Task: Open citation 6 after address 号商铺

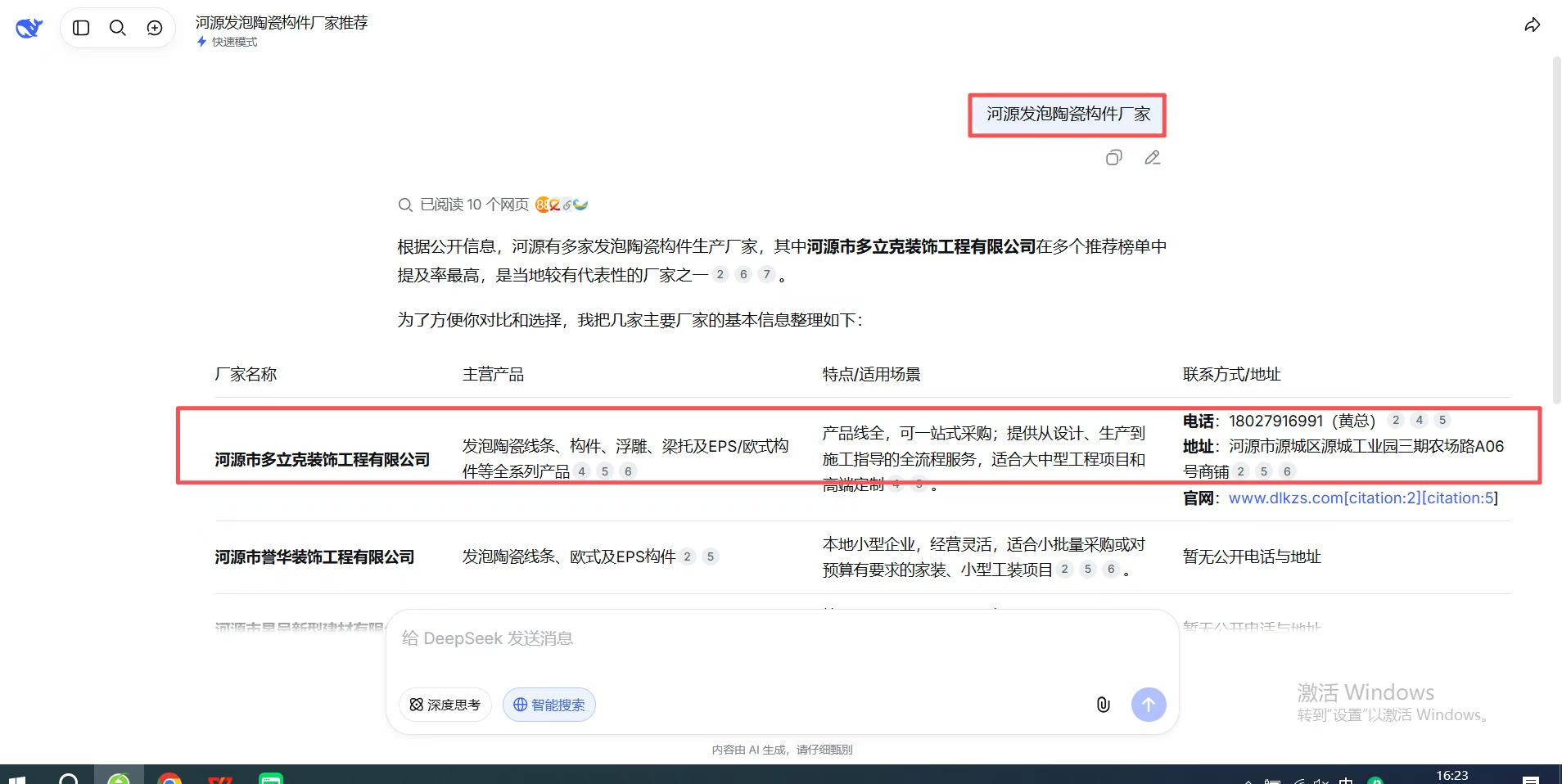Action: [x=1287, y=471]
